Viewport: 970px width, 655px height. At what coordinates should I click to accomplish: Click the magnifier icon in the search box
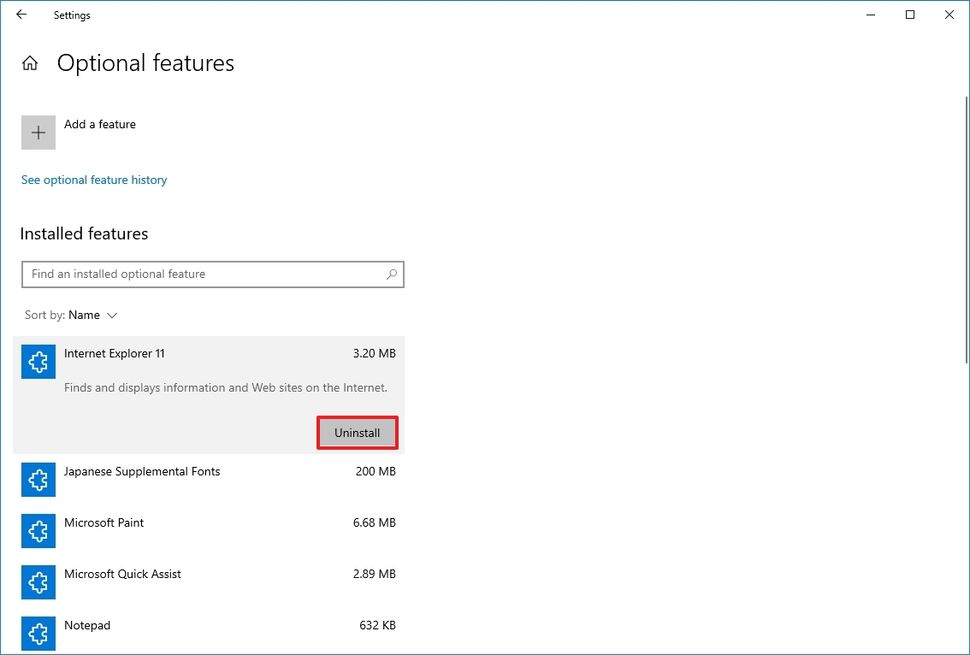point(391,274)
